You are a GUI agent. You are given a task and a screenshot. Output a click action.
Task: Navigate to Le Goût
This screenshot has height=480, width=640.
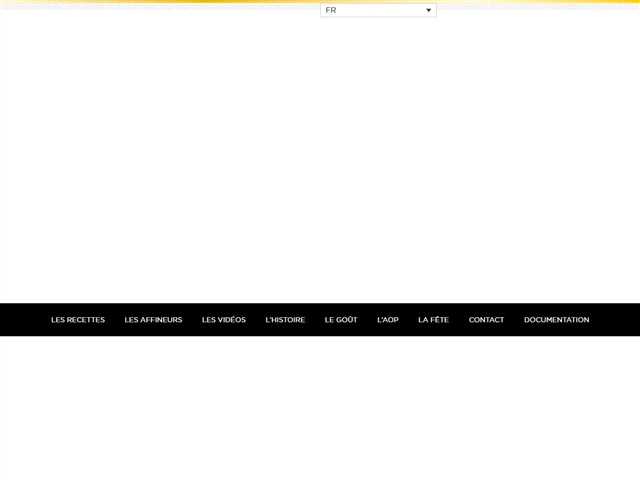(341, 320)
